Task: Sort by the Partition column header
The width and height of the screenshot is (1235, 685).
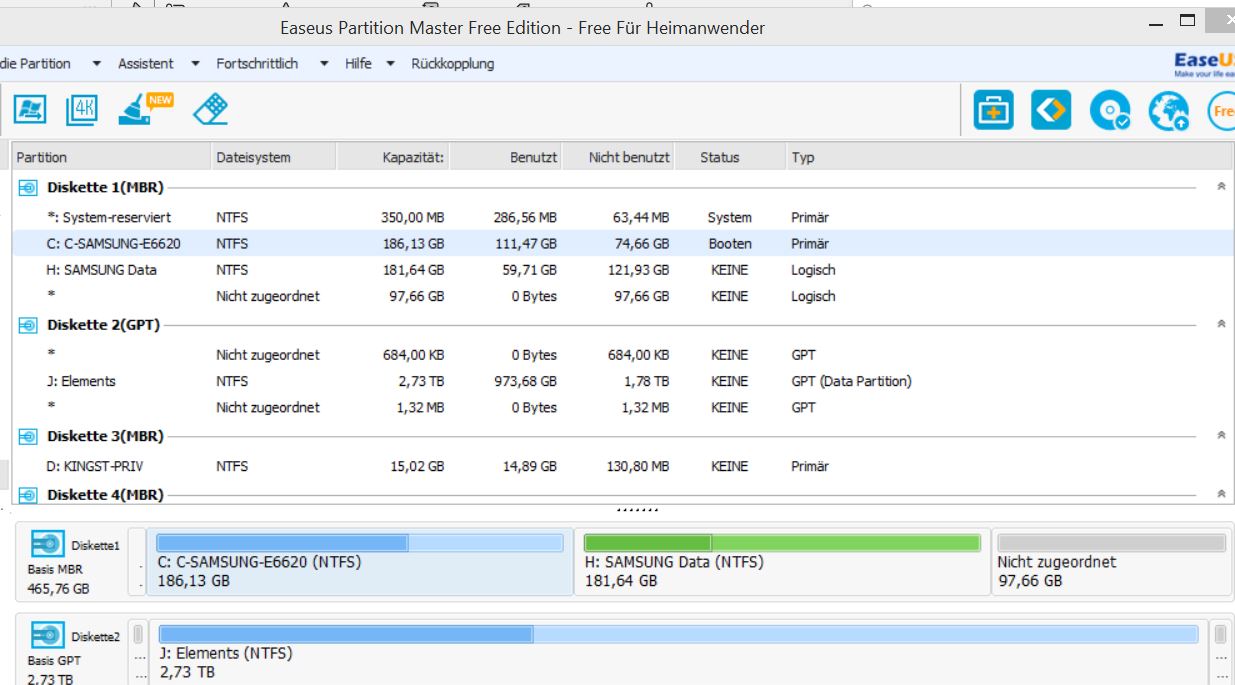Action: click(110, 157)
